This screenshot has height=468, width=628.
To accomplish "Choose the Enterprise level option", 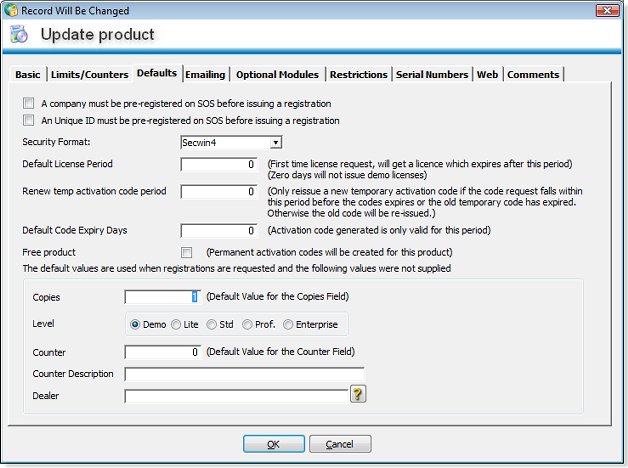I will coord(289,324).
